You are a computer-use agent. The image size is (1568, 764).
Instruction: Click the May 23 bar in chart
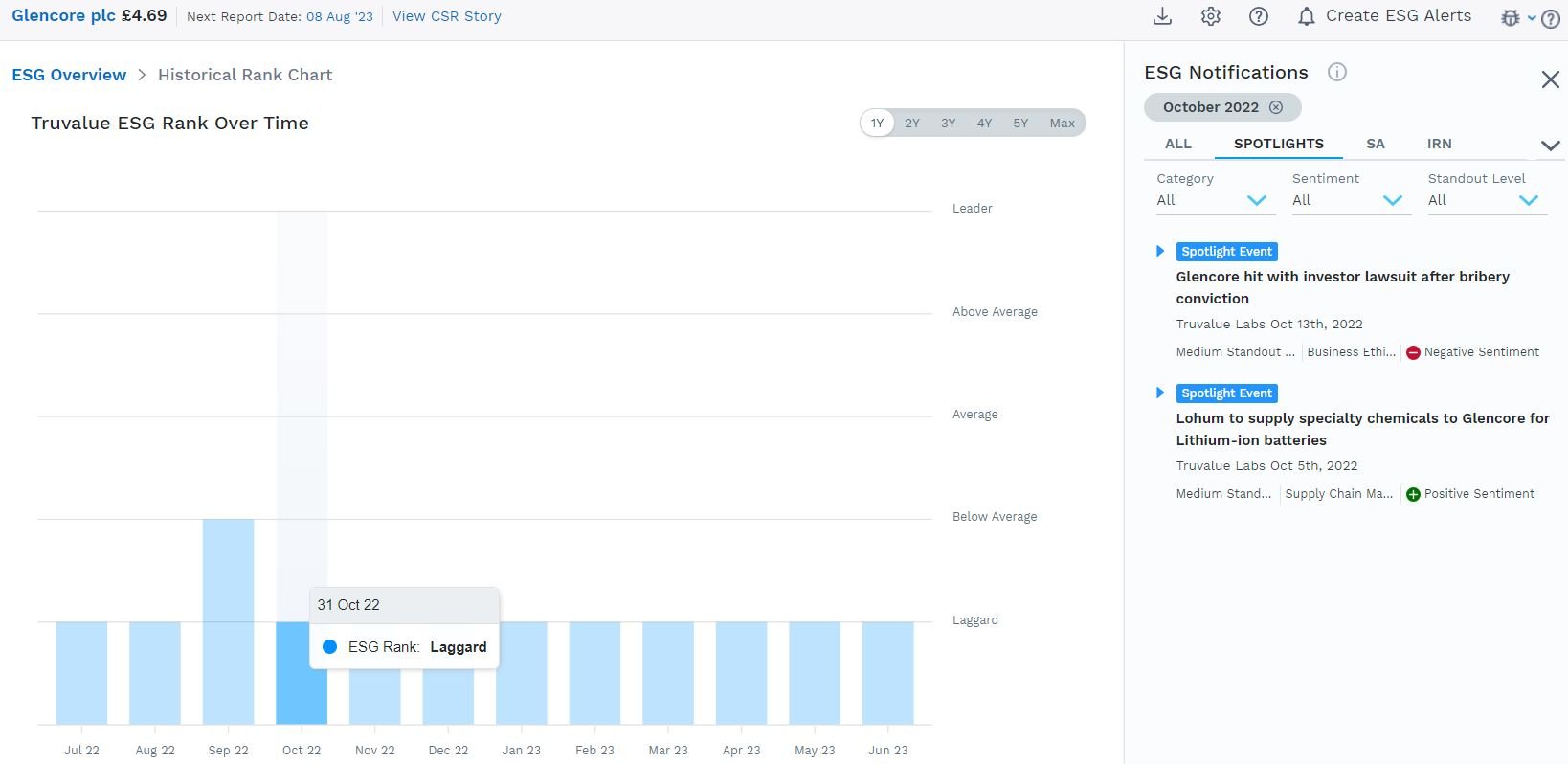click(815, 673)
